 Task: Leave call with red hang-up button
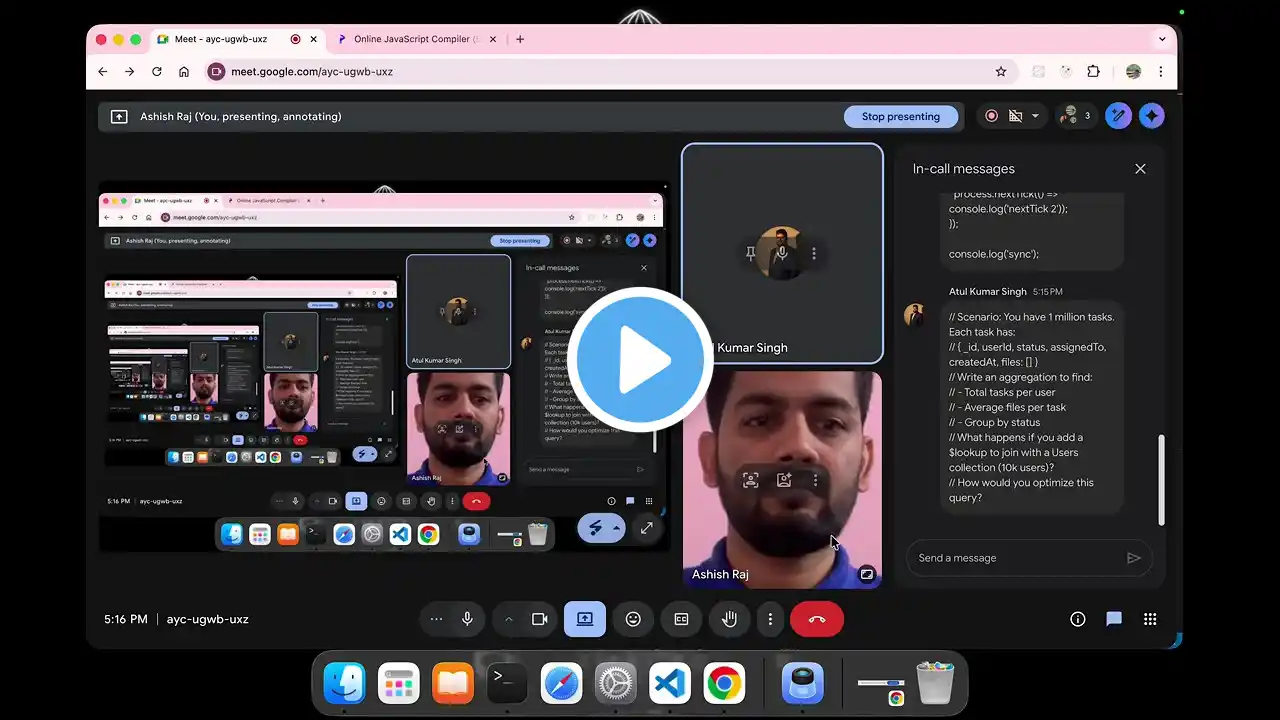[817, 619]
